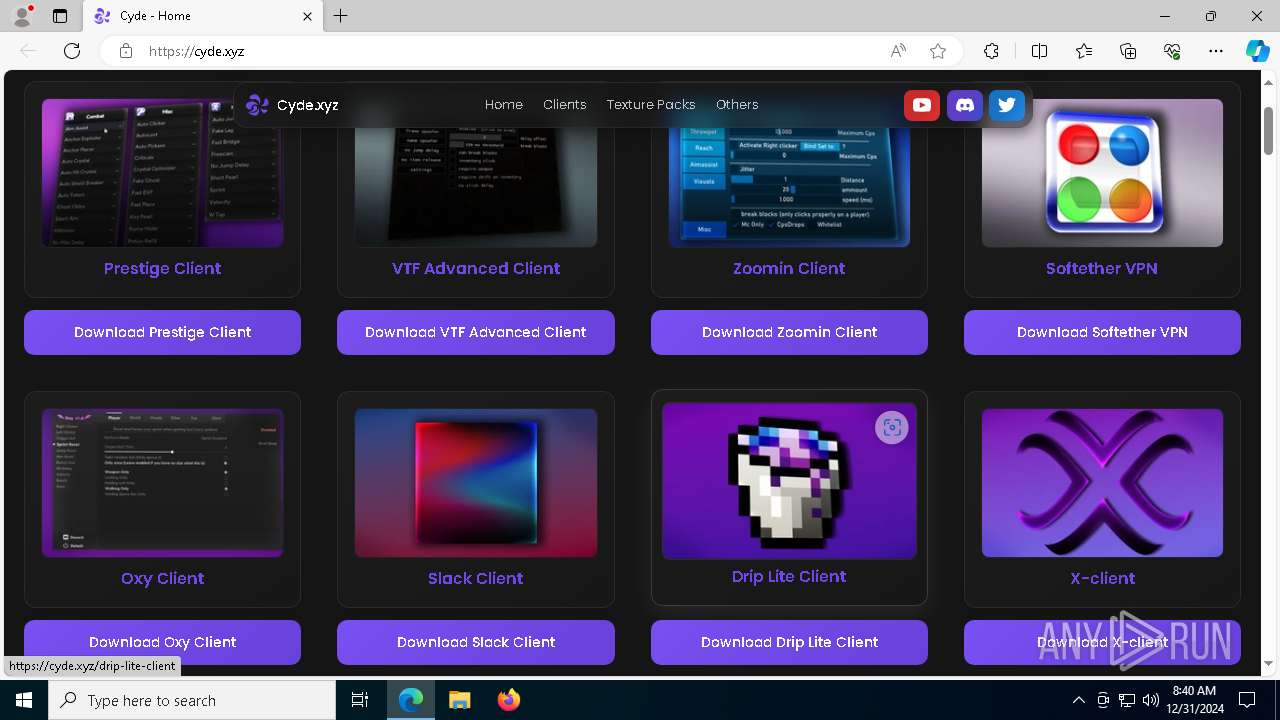The image size is (1280, 720).
Task: View site information lock icon
Action: (126, 51)
